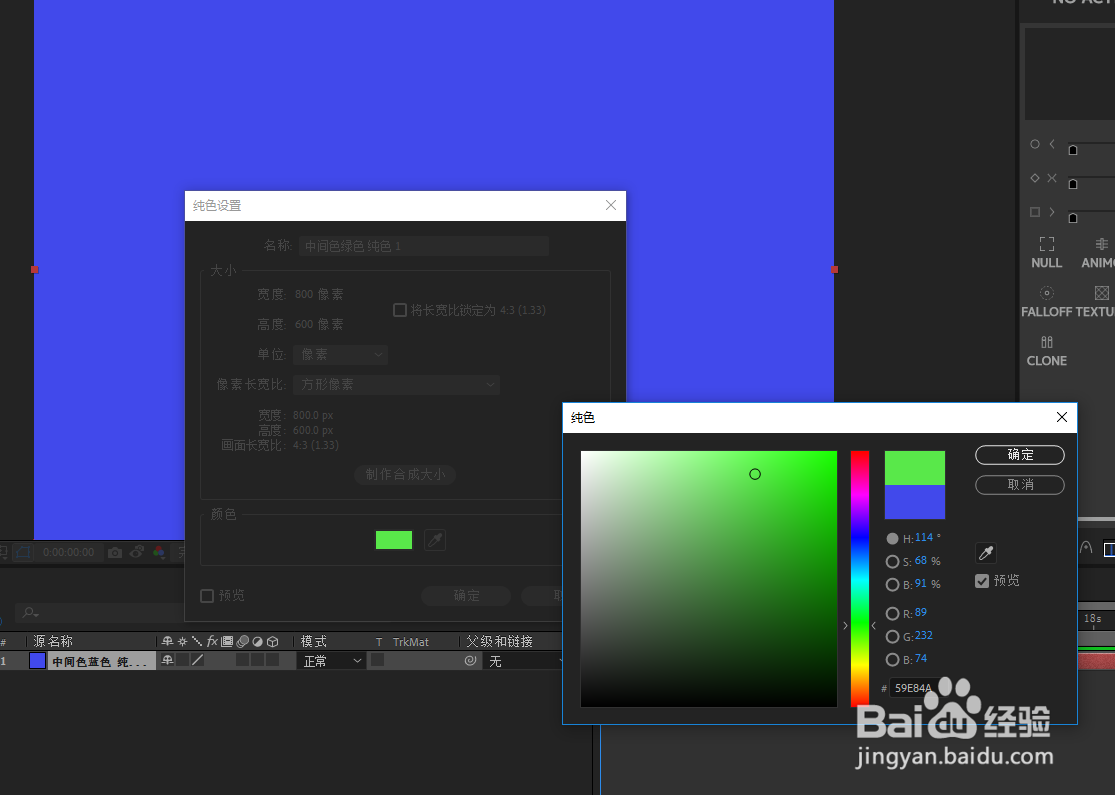Click the eyedropper in the color picker dialog
The image size is (1115, 795).
(x=986, y=553)
